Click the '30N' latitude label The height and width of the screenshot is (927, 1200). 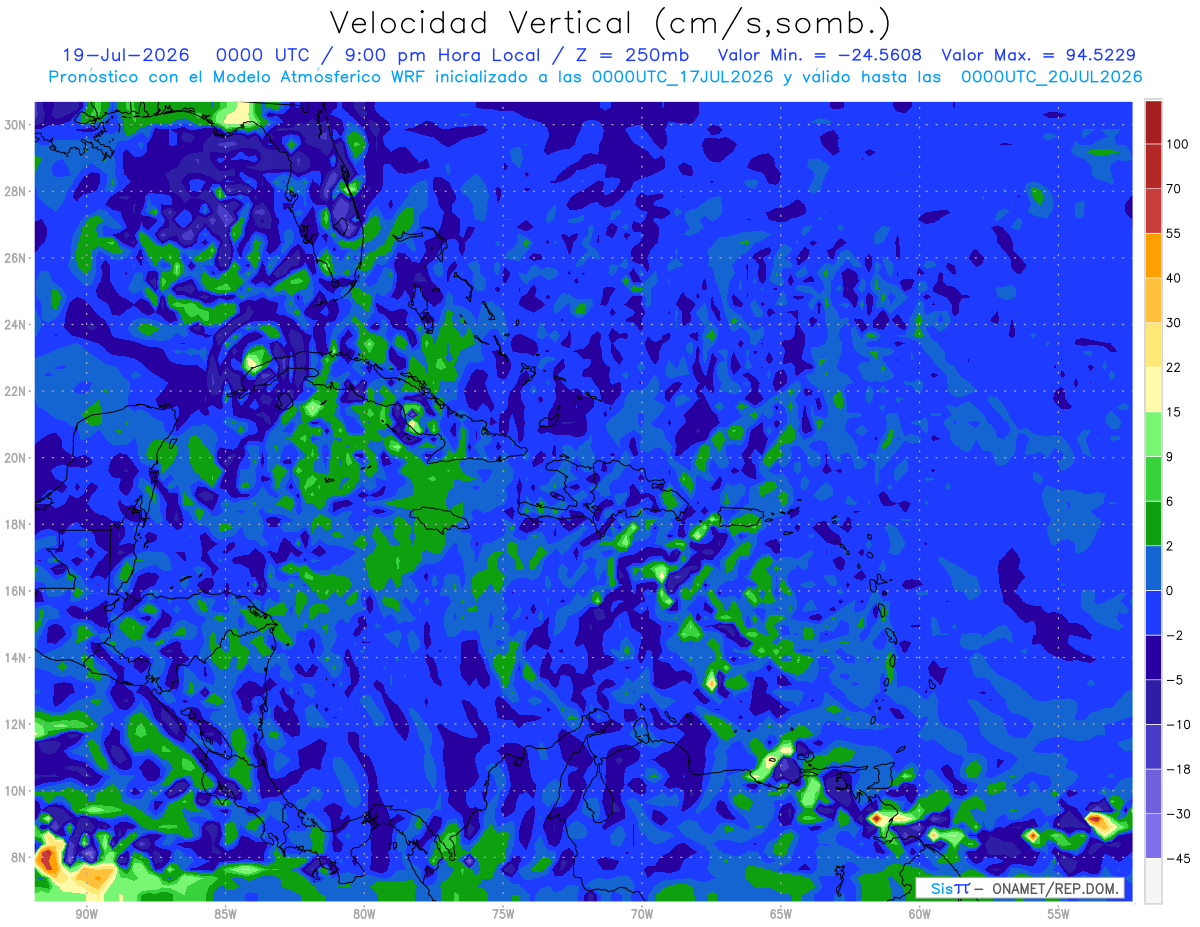coord(14,125)
